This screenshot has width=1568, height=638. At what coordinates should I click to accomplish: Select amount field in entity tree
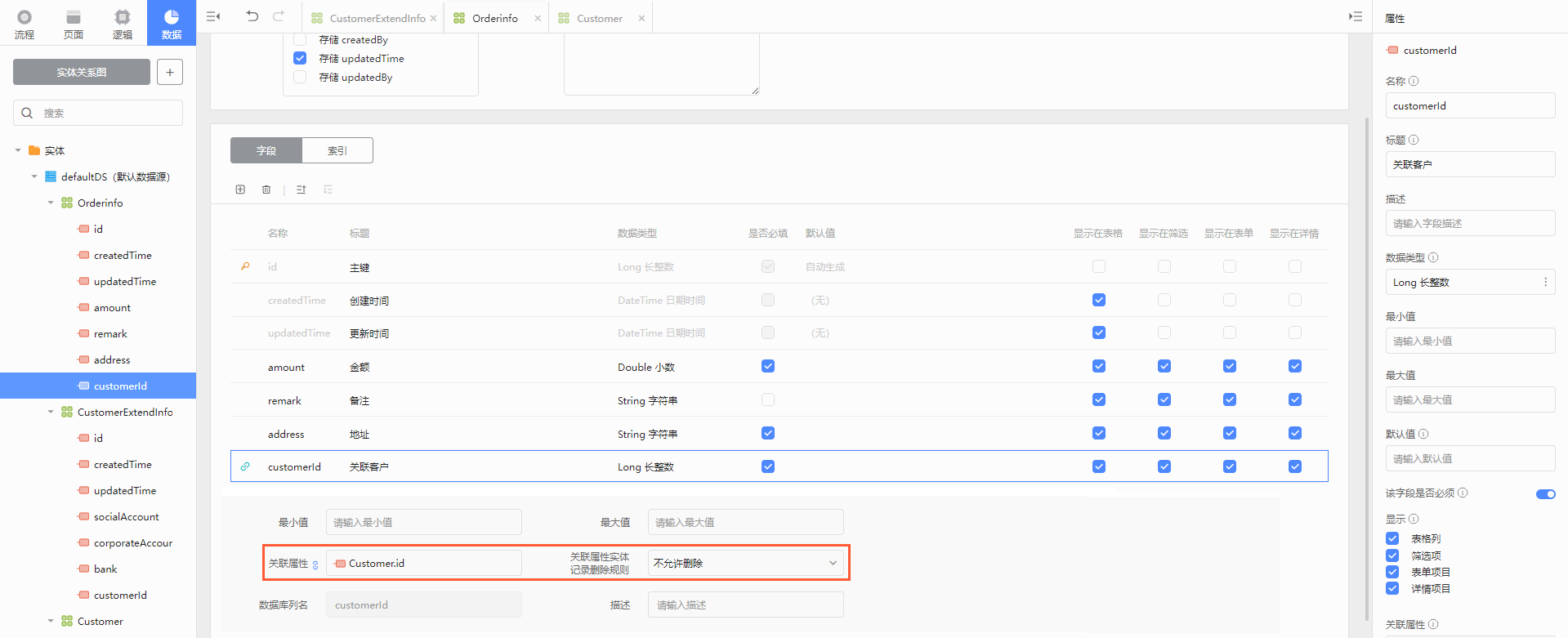tap(112, 307)
